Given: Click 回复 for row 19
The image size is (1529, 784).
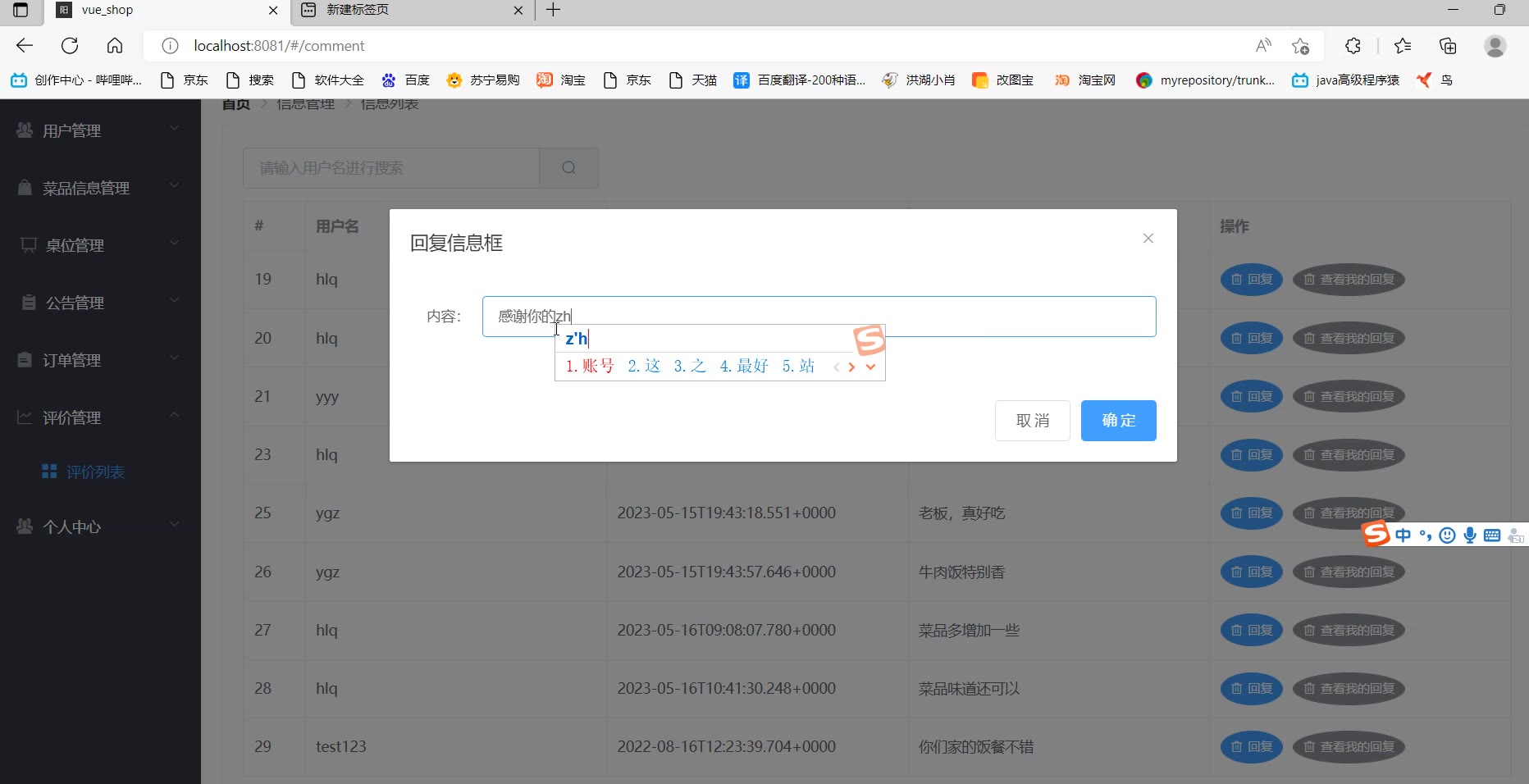Looking at the screenshot, I should (x=1252, y=280).
